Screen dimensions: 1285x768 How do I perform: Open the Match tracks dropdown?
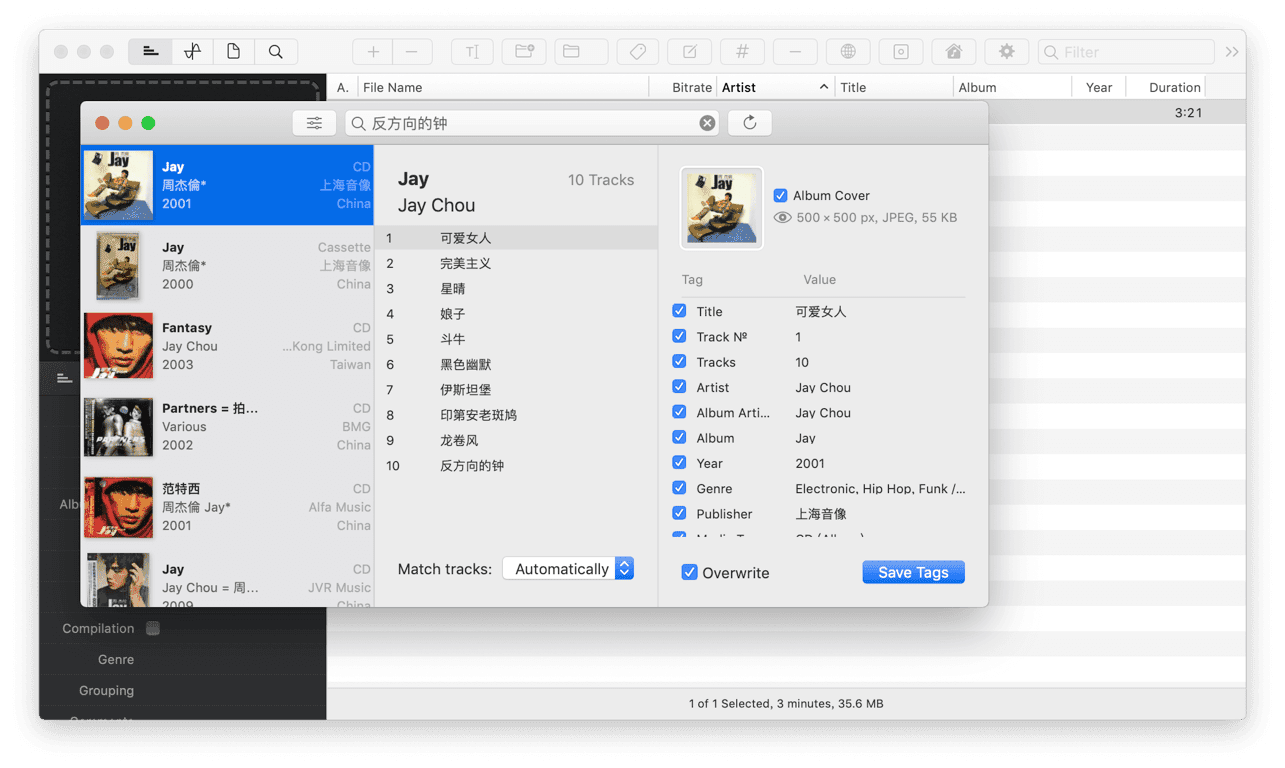tap(568, 568)
